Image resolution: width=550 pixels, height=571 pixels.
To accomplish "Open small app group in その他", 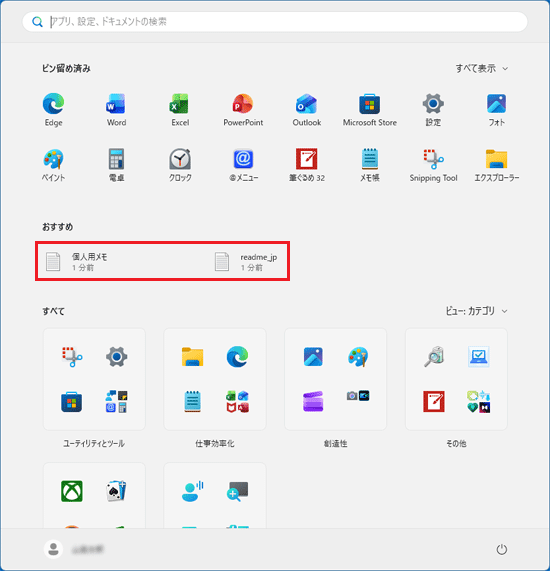I will (x=479, y=402).
